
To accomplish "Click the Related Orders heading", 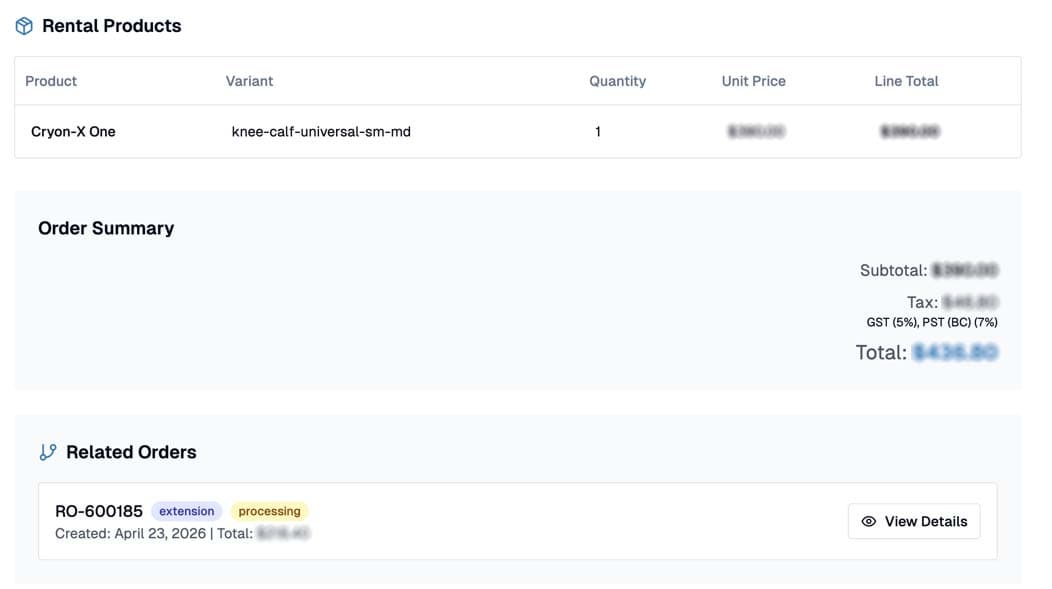I will 132,452.
